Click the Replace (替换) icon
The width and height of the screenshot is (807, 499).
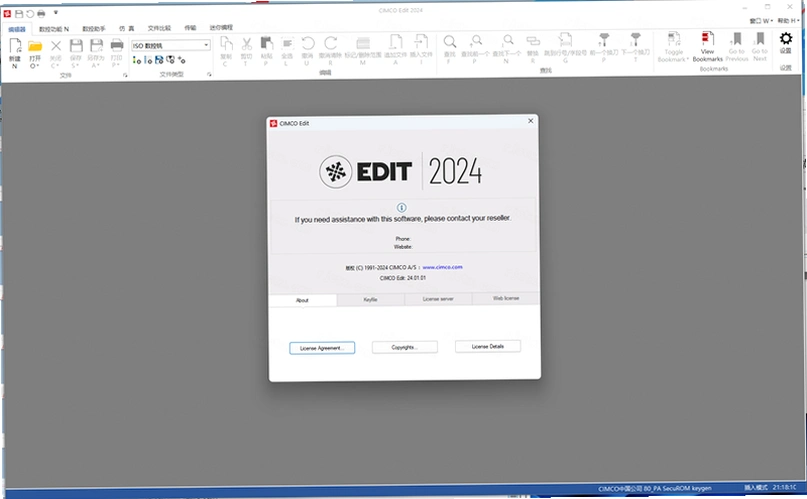pos(533,41)
